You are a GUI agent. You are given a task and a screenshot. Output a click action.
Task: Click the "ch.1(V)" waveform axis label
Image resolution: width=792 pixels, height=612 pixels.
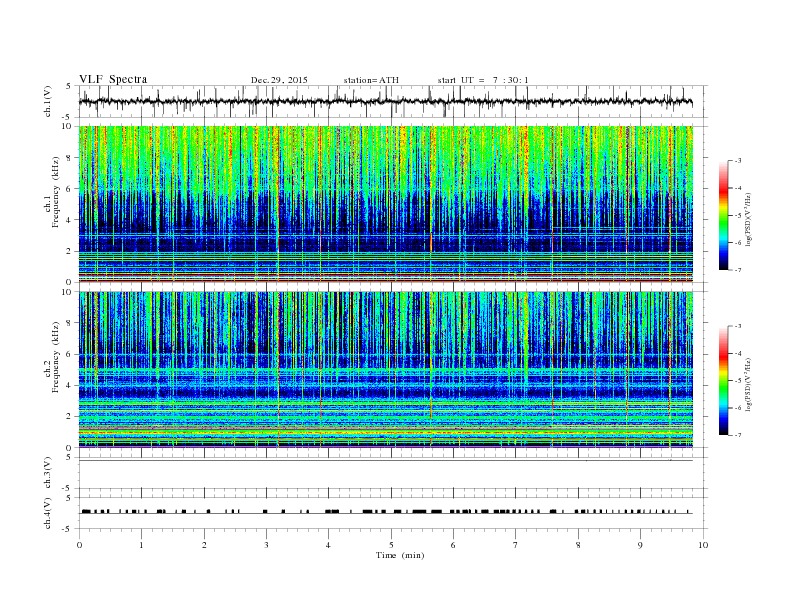48,101
